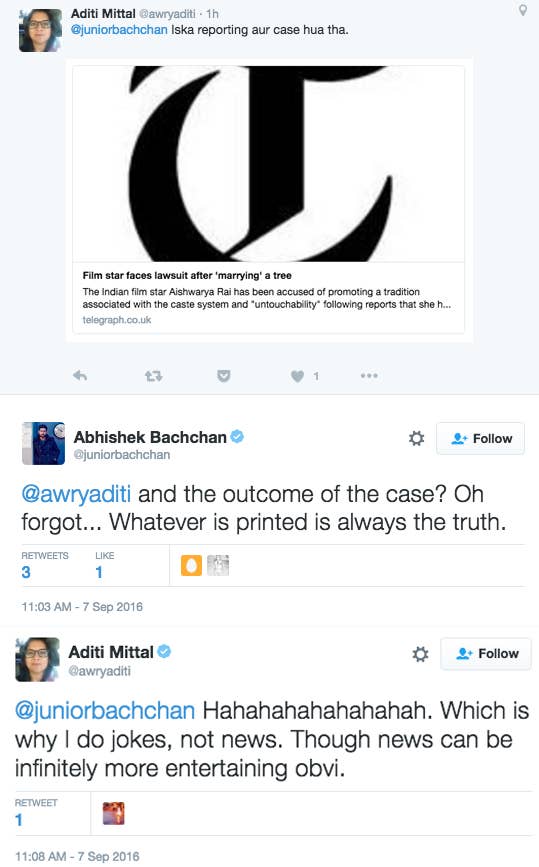Open the three-dot more options menu
The image size is (539, 867).
coord(369,375)
